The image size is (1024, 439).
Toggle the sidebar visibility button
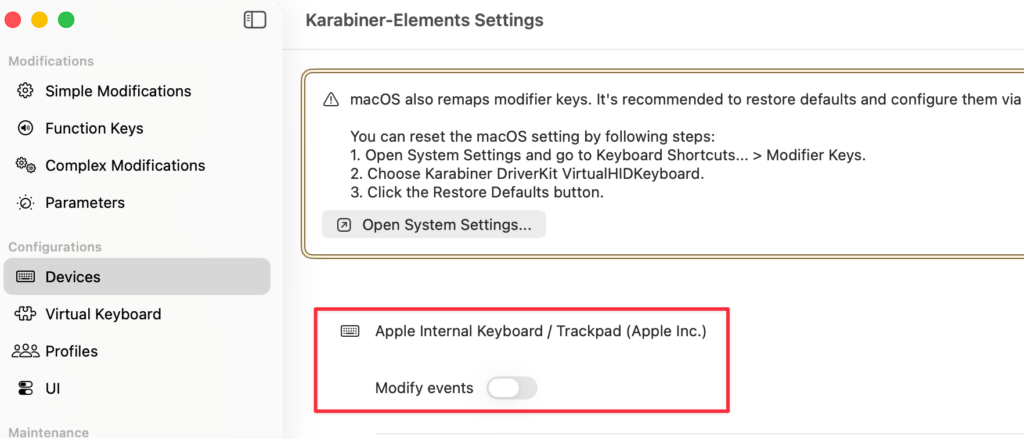point(255,19)
